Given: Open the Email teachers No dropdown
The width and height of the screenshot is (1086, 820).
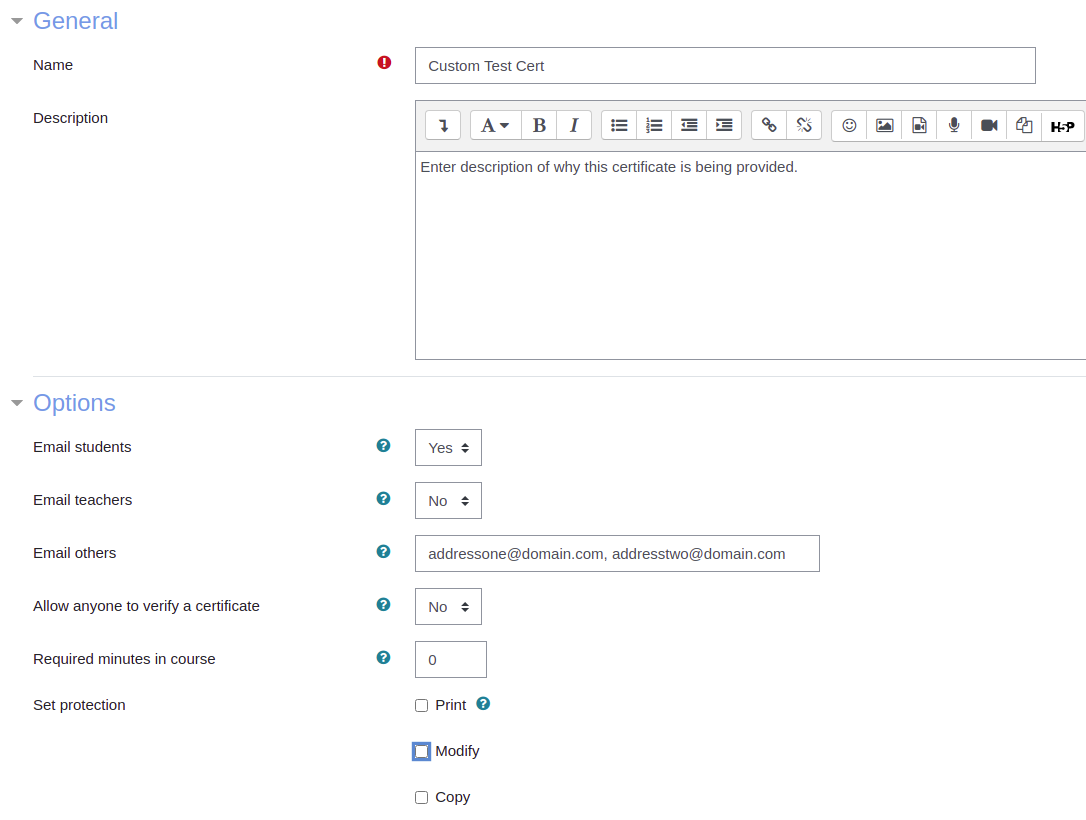Looking at the screenshot, I should click(x=448, y=501).
